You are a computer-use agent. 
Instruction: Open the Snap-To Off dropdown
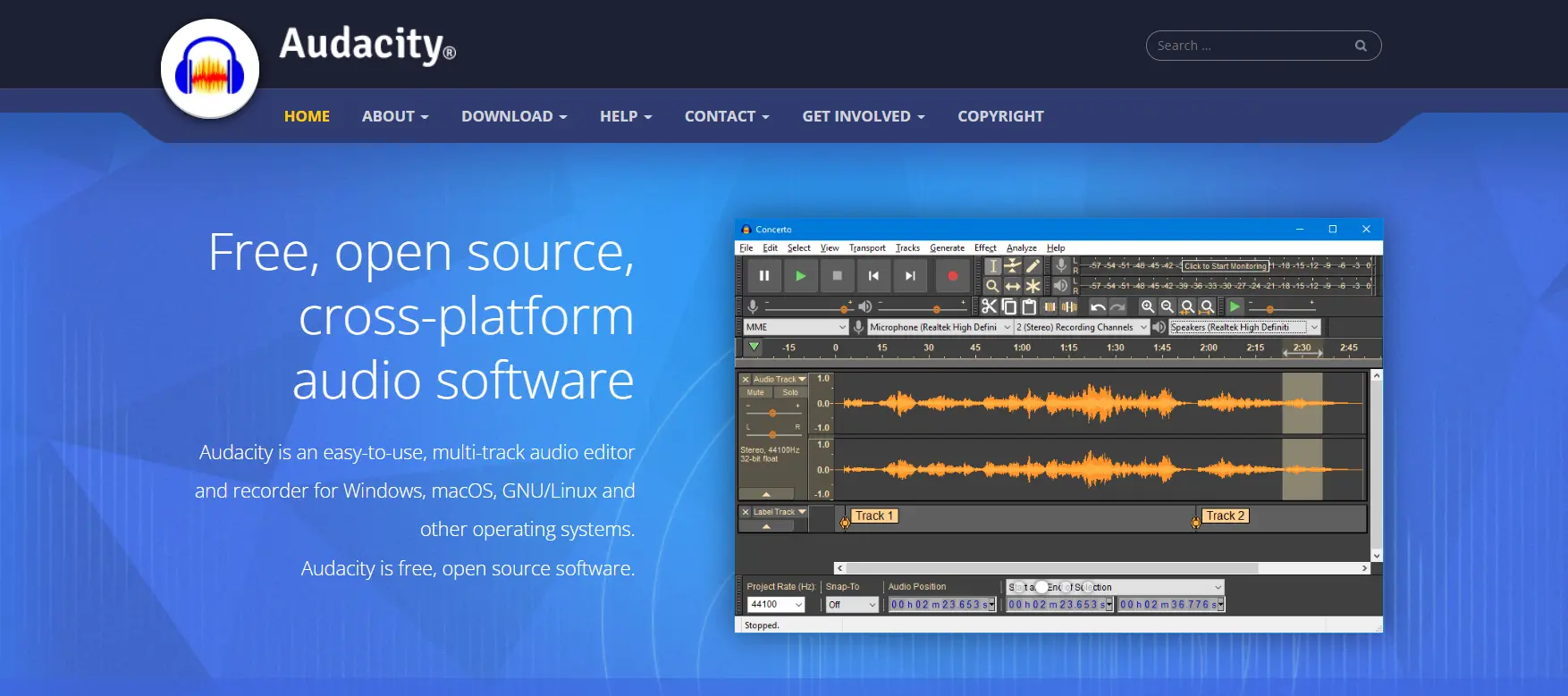pos(852,605)
